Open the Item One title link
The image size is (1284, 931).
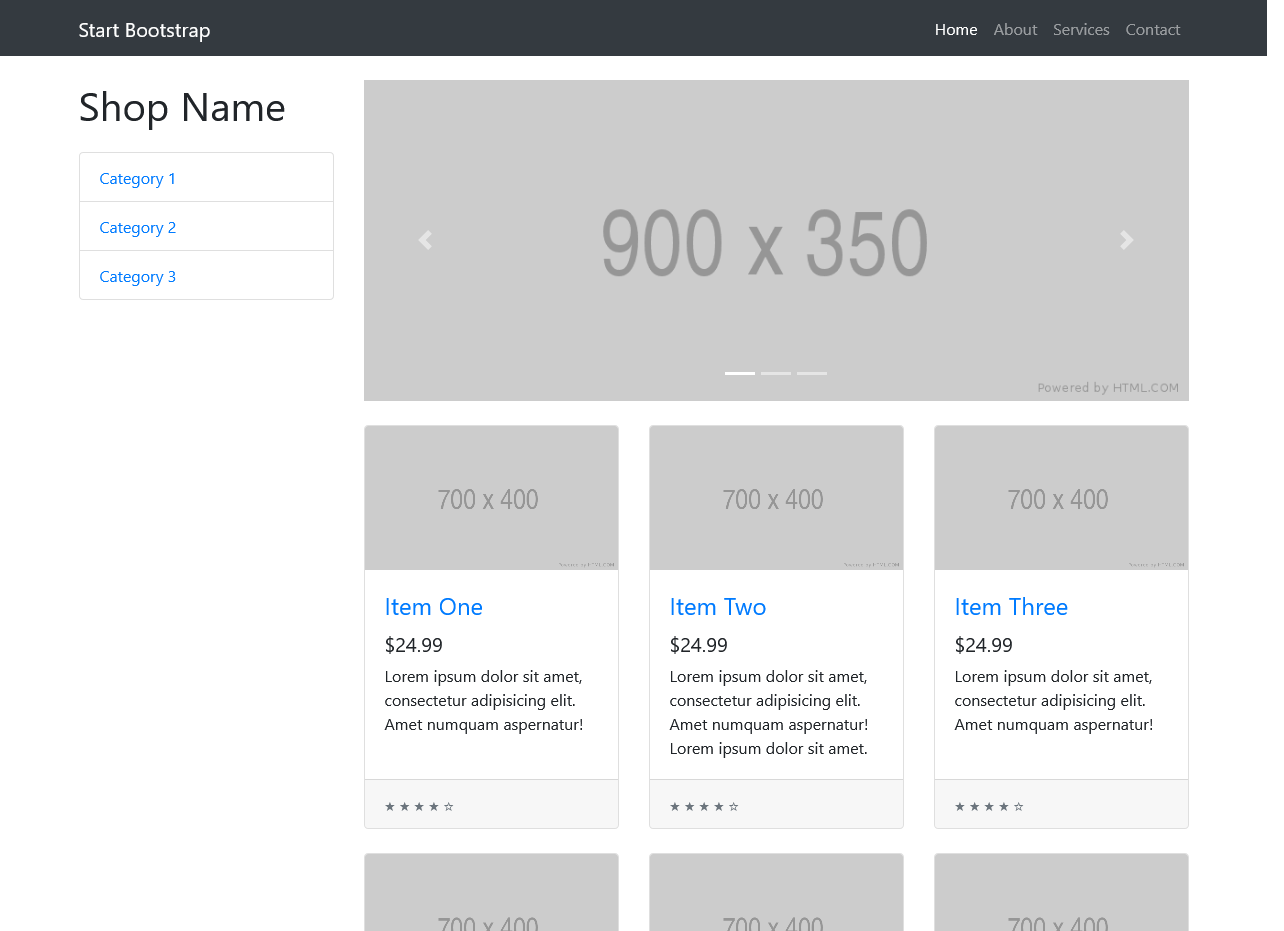pos(433,607)
